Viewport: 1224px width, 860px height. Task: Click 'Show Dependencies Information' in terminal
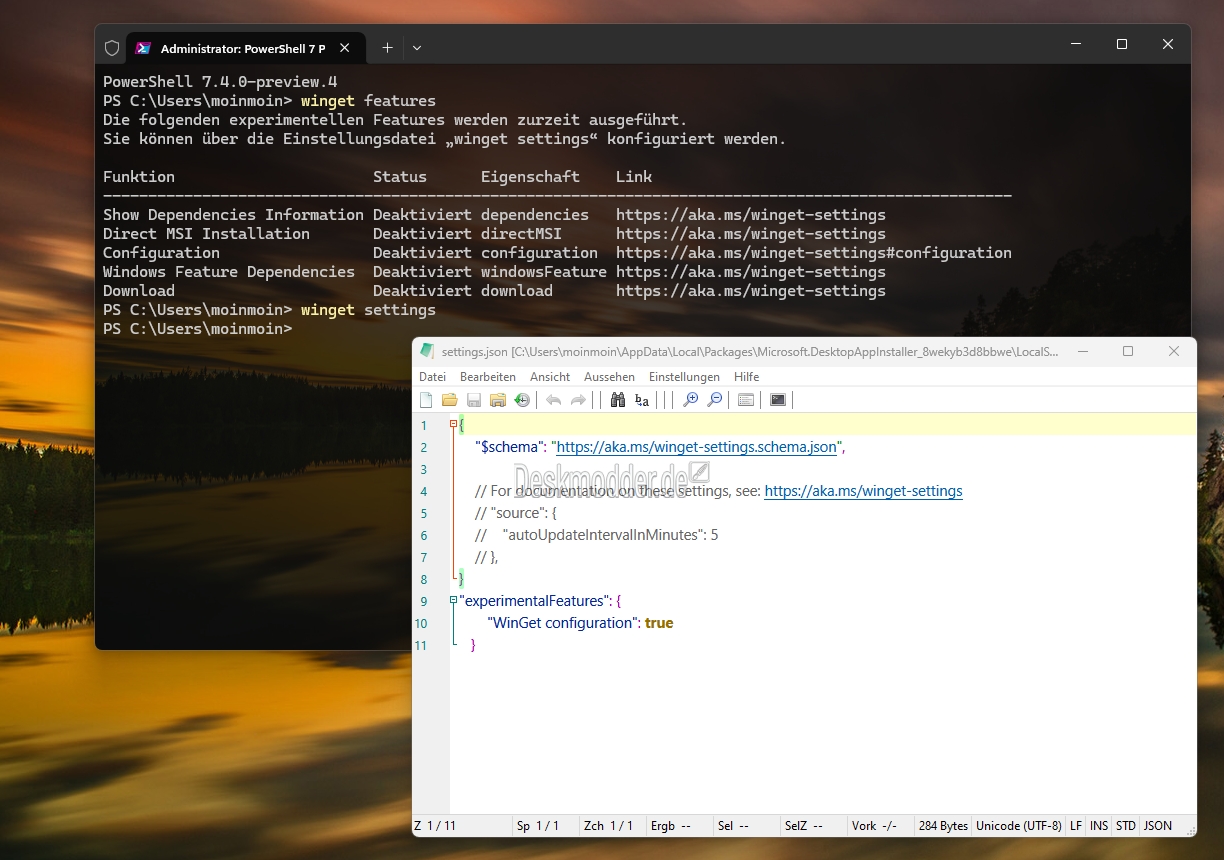pyautogui.click(x=233, y=215)
